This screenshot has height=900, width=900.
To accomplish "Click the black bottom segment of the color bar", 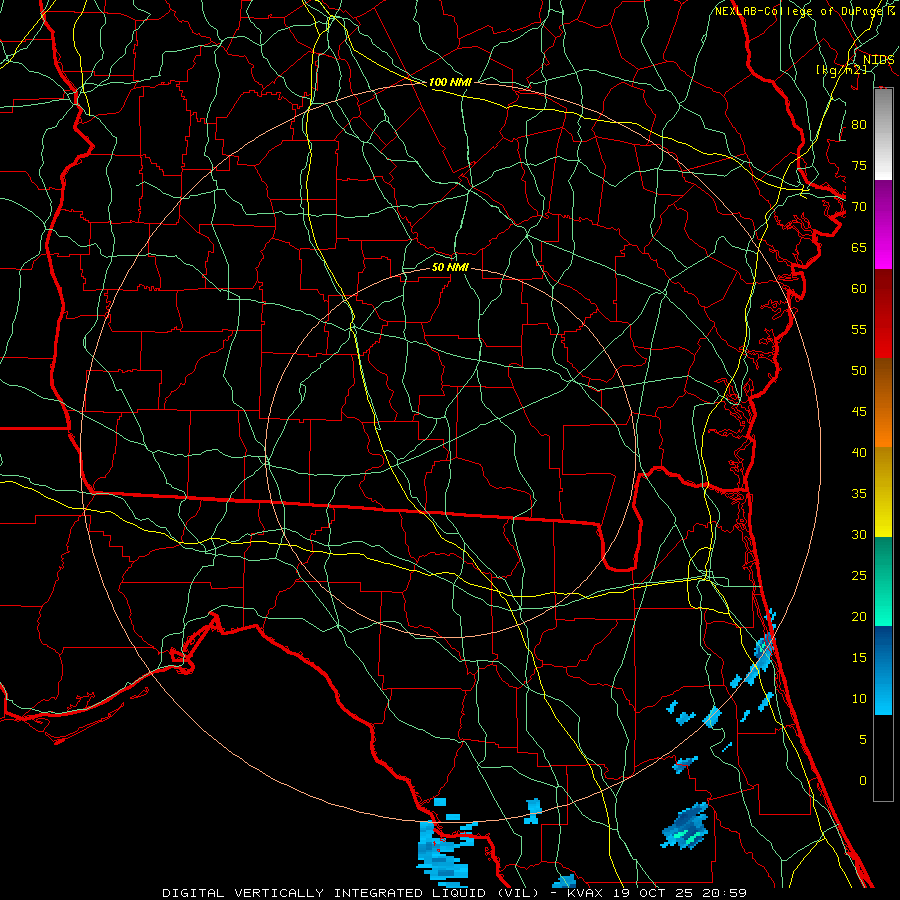I will (883, 758).
